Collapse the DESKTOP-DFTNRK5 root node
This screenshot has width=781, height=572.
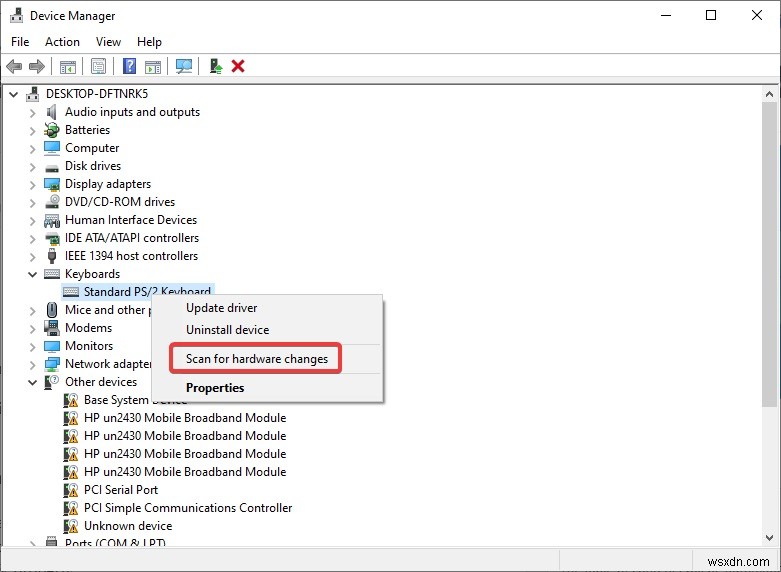pos(14,94)
